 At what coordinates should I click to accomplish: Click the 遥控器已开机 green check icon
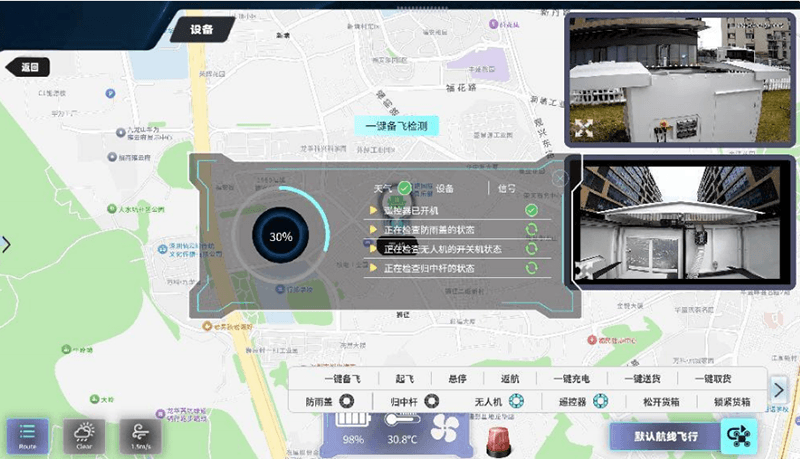point(531,210)
